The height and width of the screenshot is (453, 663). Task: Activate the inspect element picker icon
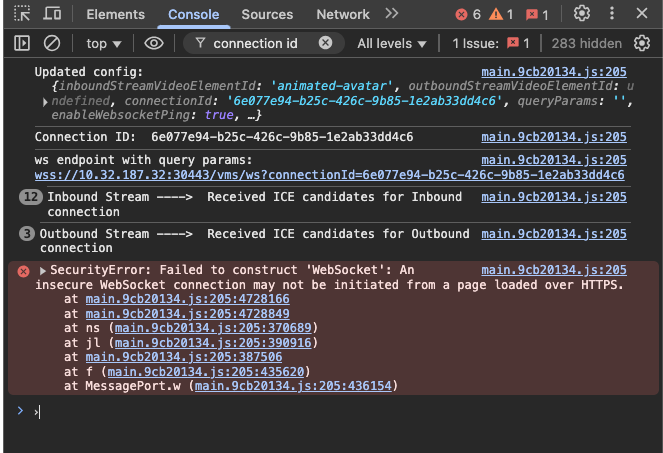22,14
